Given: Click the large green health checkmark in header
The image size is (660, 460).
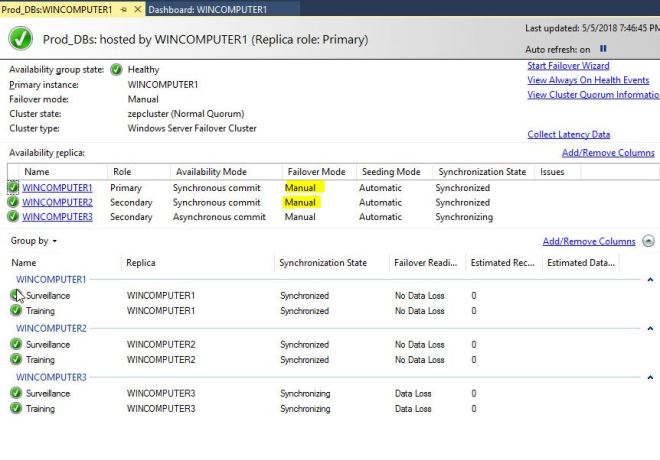Looking at the screenshot, I should (20, 39).
